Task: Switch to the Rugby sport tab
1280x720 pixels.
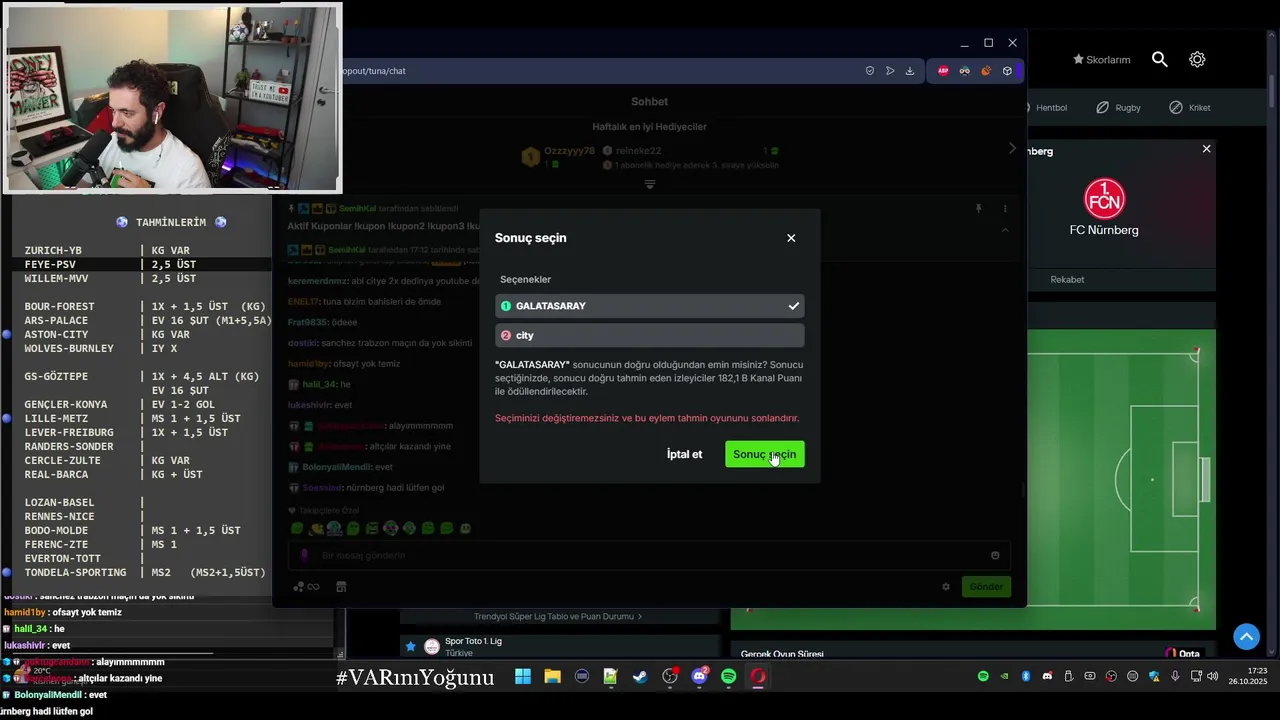Action: click(1118, 107)
